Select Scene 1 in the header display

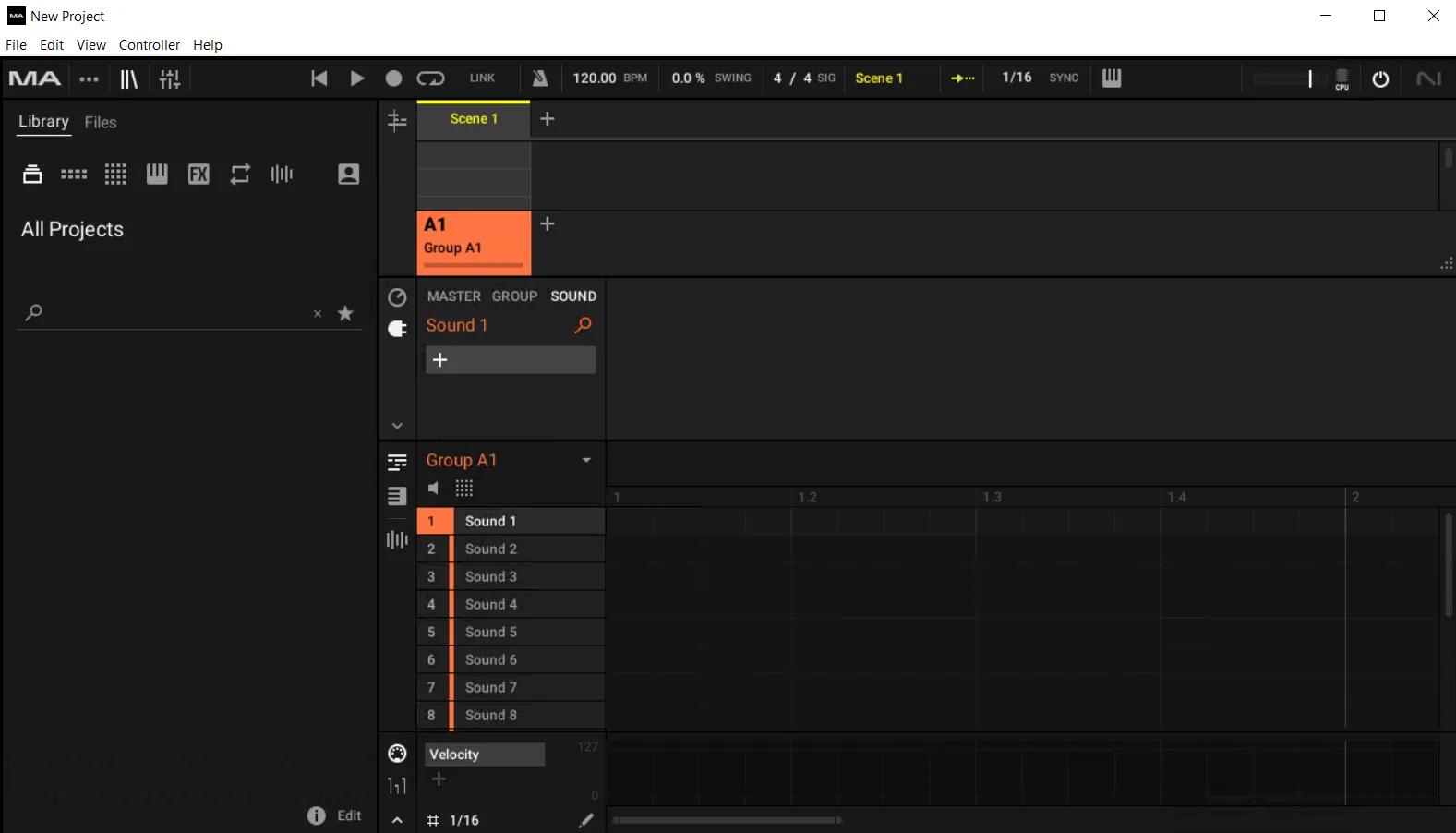pos(879,78)
